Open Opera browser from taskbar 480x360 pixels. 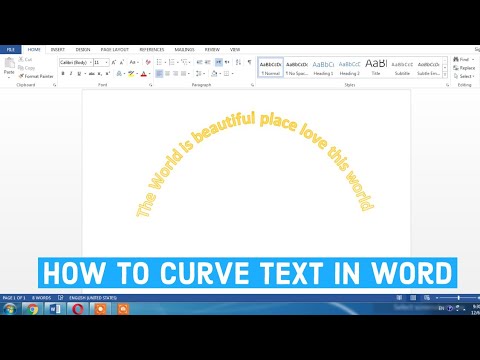pos(78,309)
